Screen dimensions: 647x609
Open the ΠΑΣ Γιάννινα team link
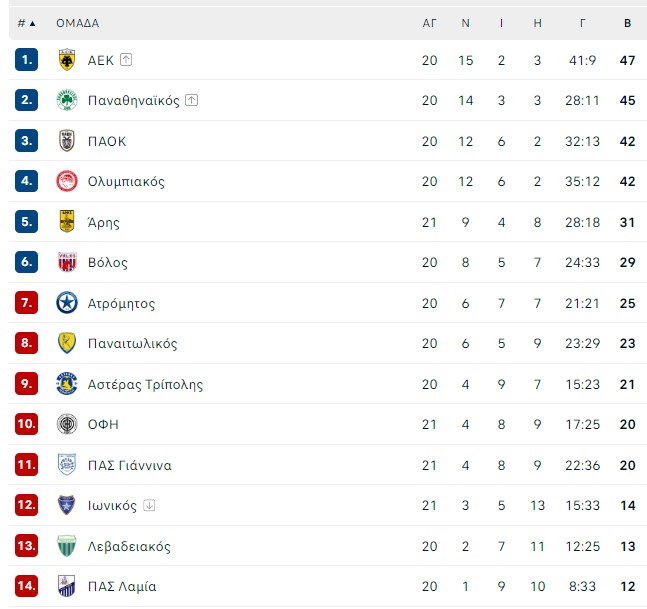click(130, 465)
